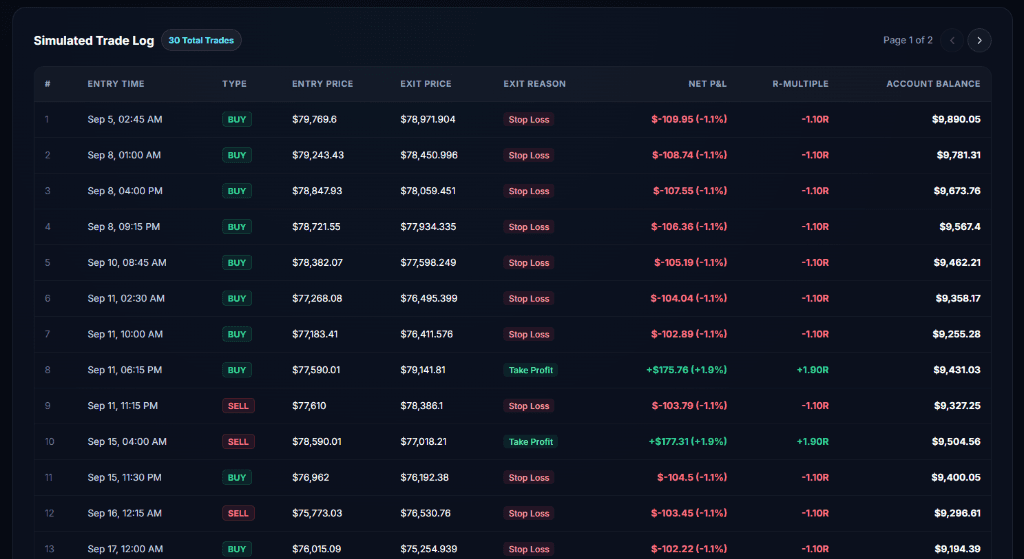
Task: Click net P&L $-107.55 (-1.1%)
Action: (690, 191)
